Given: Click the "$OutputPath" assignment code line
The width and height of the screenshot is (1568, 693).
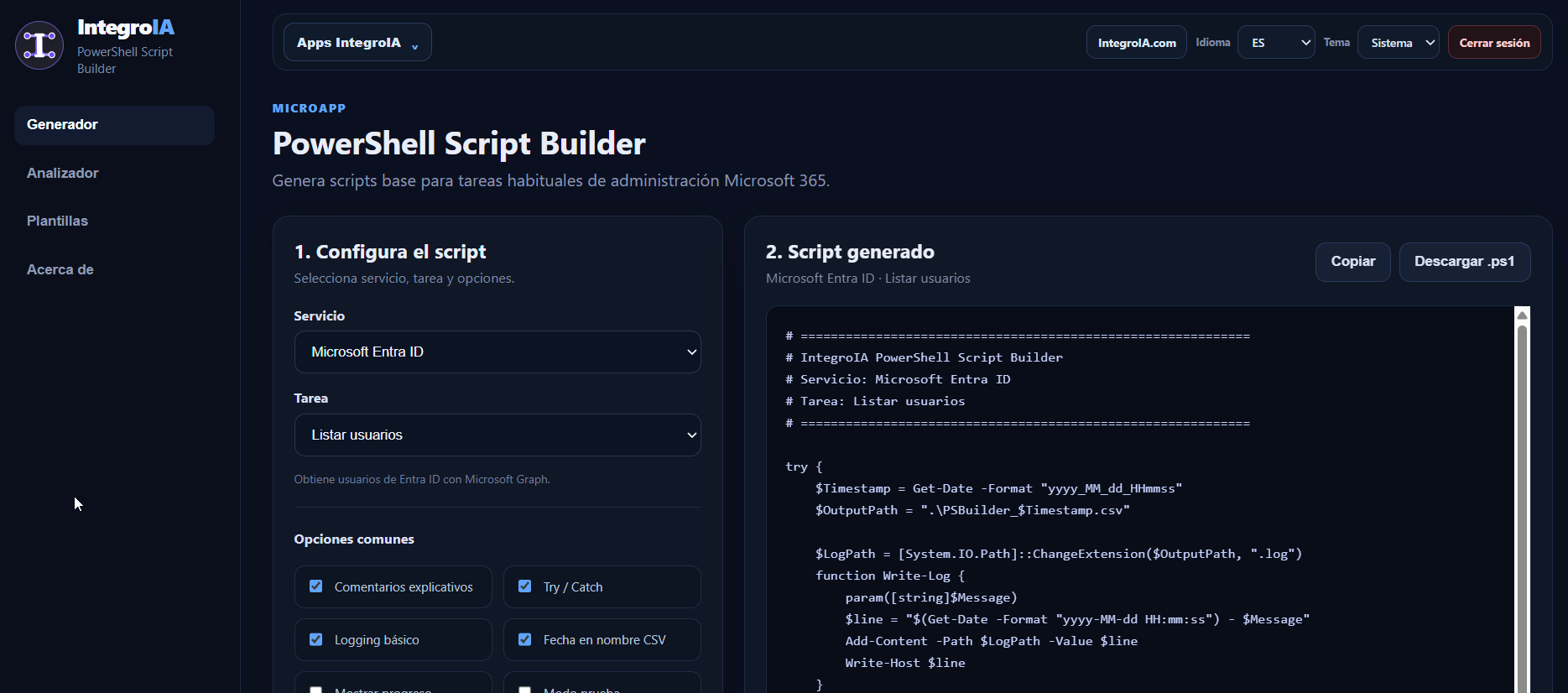Looking at the screenshot, I should coord(972,510).
